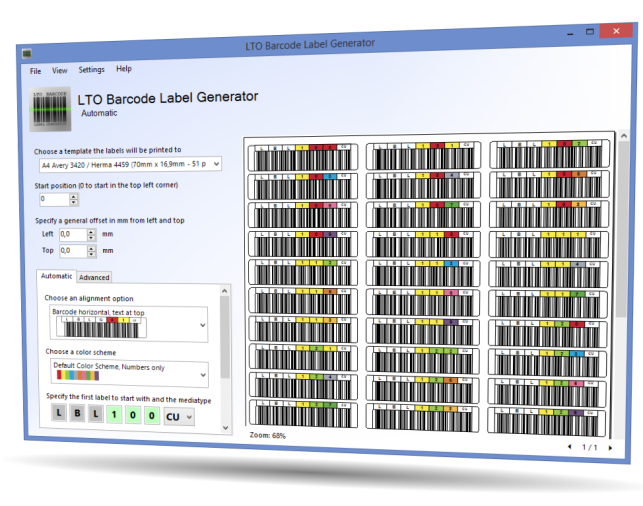Click the Zoom: 68% status text
This screenshot has width=643, height=506.
tap(267, 435)
